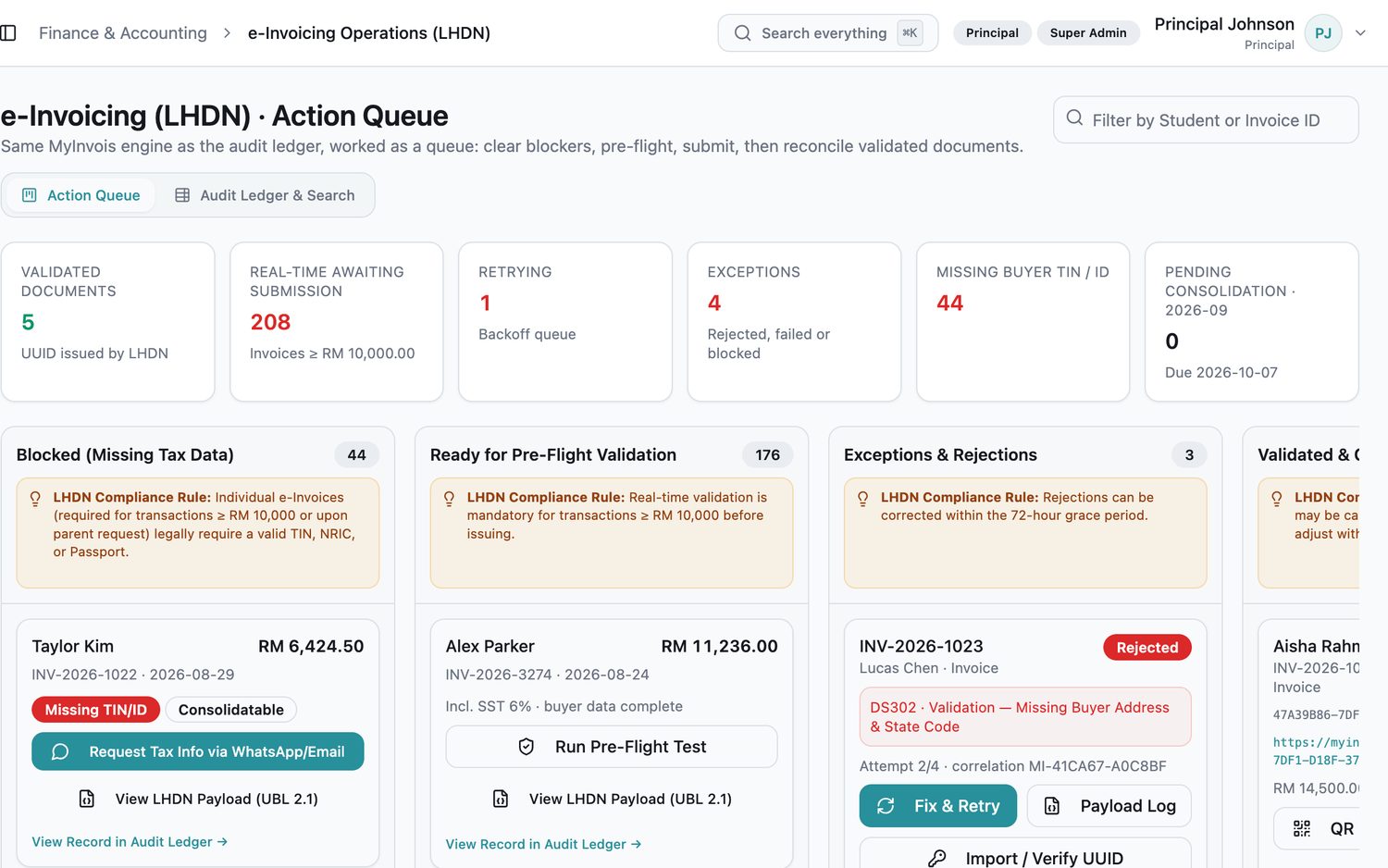
Task: Click the Principal Johnson user name
Action: point(1224,24)
